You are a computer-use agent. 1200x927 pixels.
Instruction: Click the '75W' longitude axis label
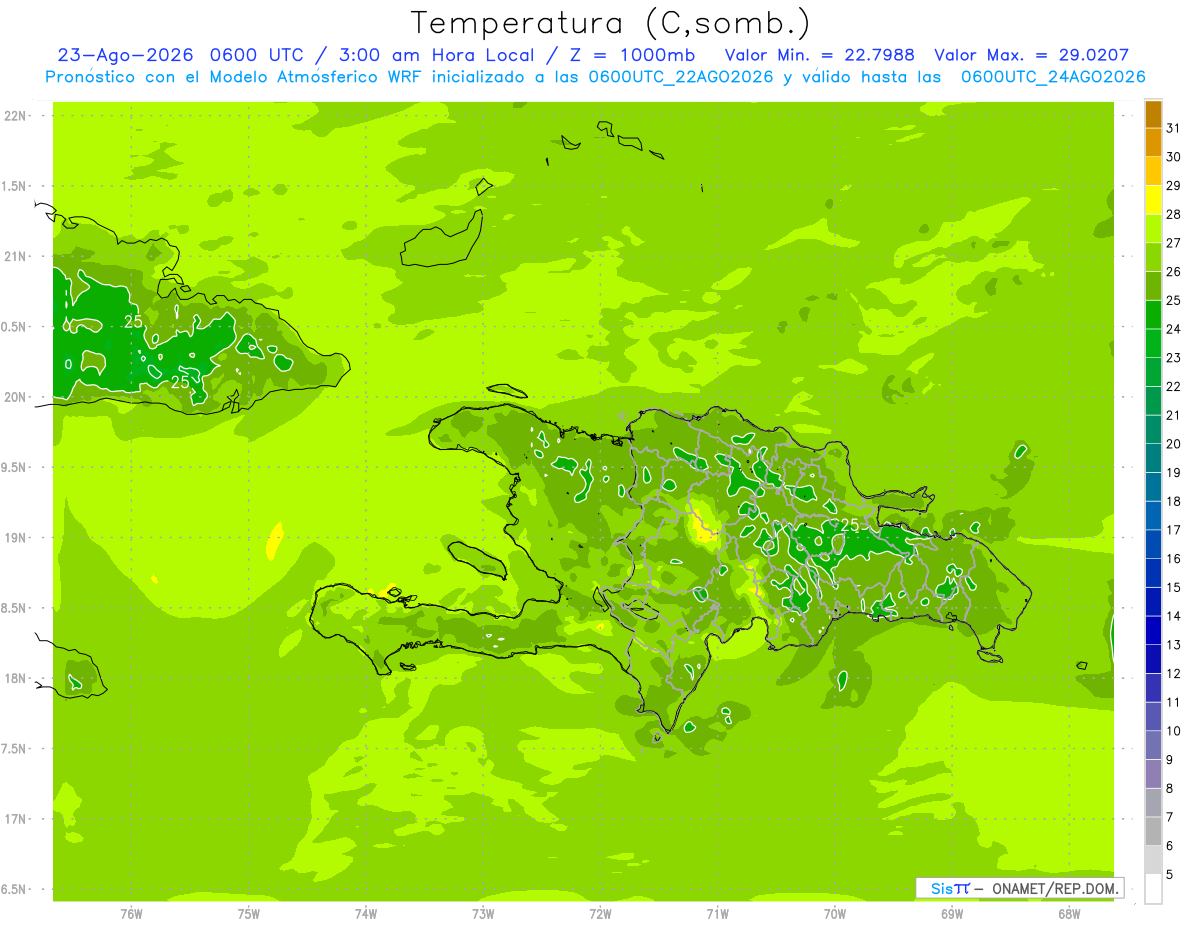(x=248, y=914)
